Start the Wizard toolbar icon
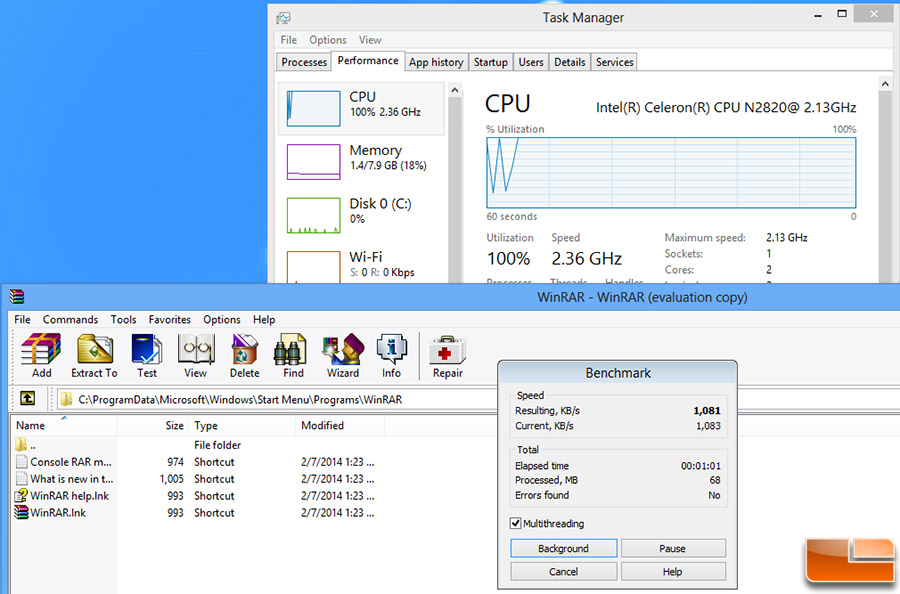Viewport: 900px width, 594px height. (342, 355)
